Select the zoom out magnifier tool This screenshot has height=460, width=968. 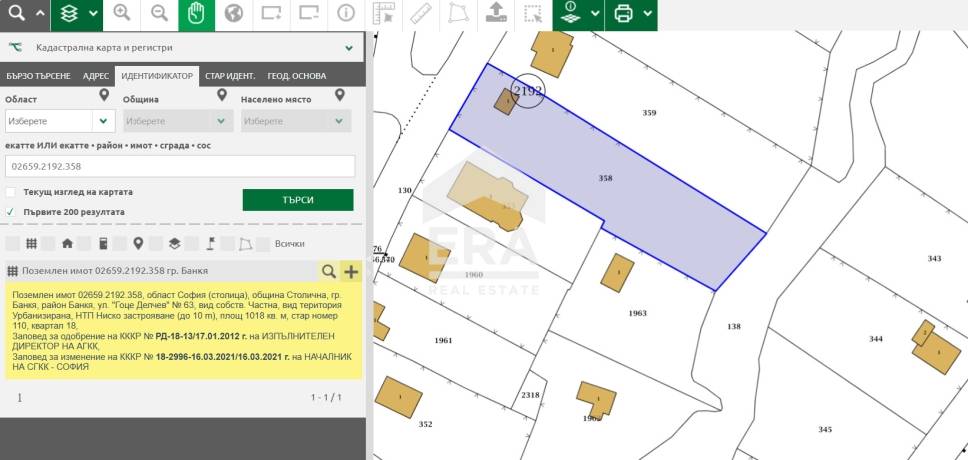(x=159, y=14)
